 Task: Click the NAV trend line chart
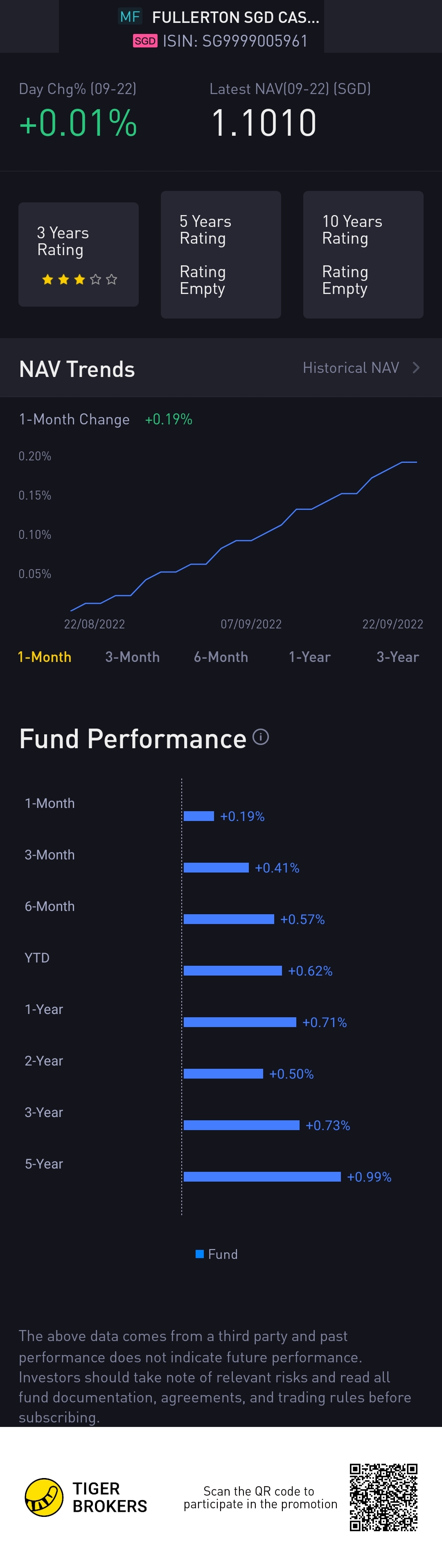point(244,536)
